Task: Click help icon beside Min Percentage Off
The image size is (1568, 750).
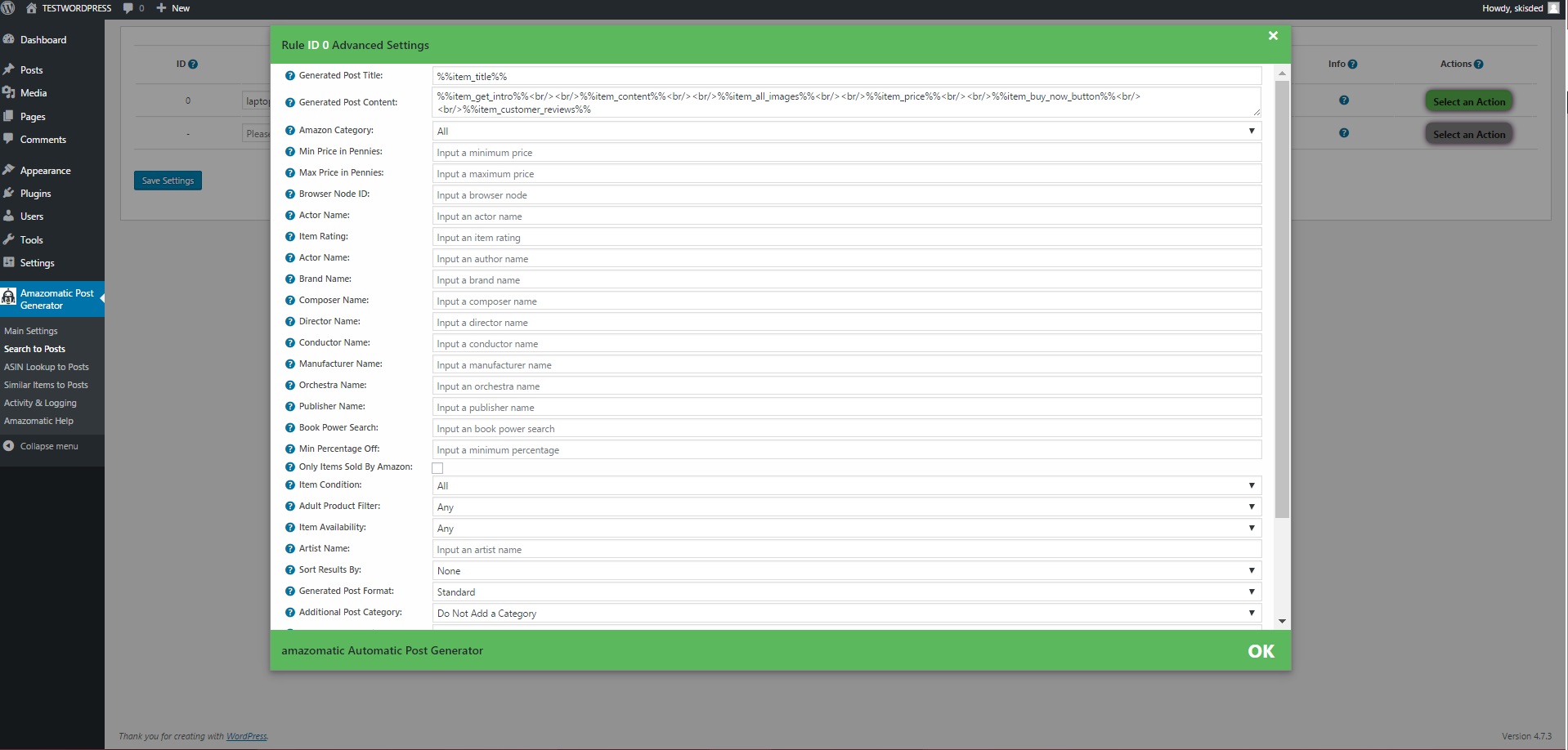Action: (x=289, y=449)
